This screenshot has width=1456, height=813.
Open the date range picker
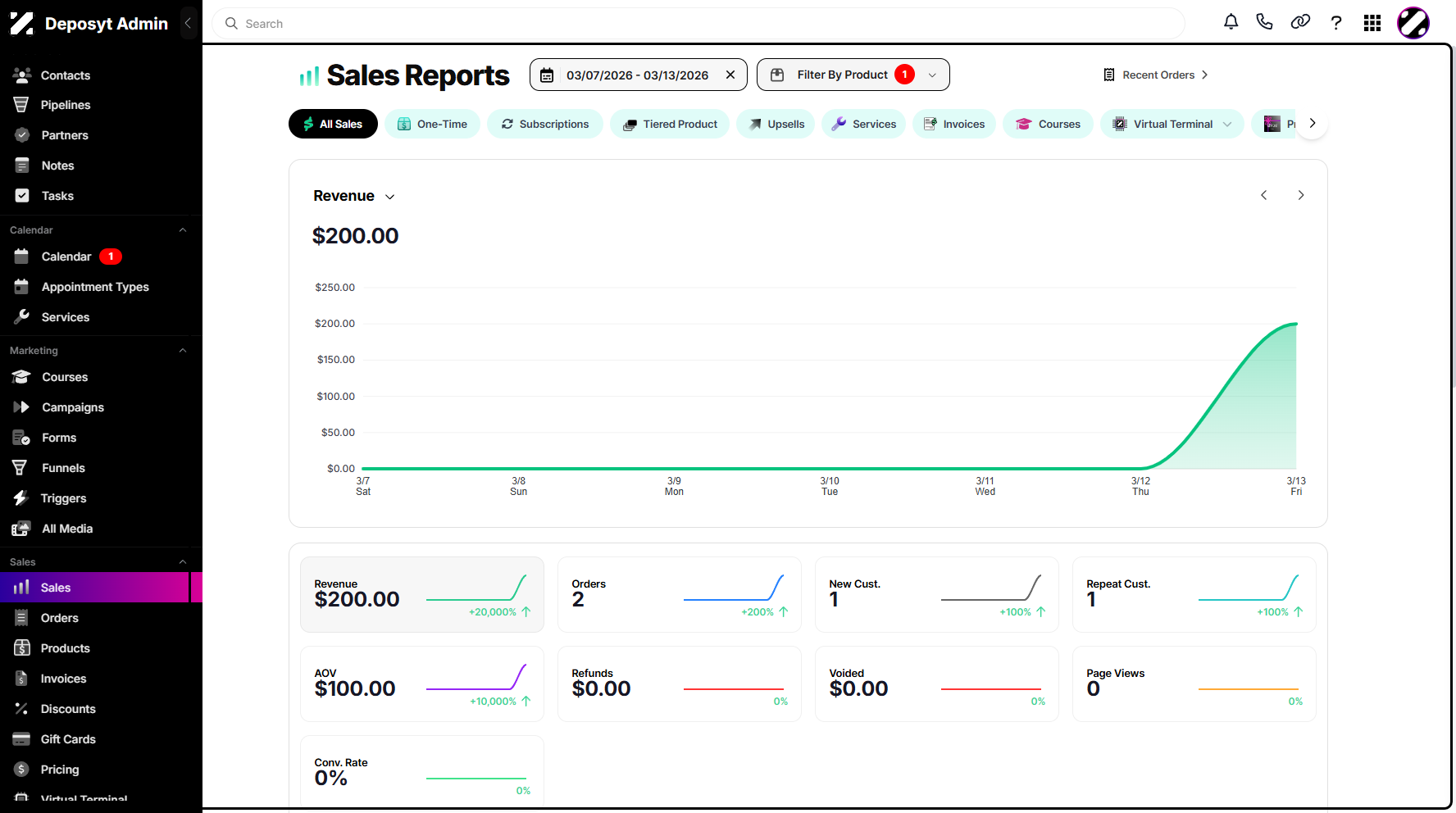pos(639,75)
